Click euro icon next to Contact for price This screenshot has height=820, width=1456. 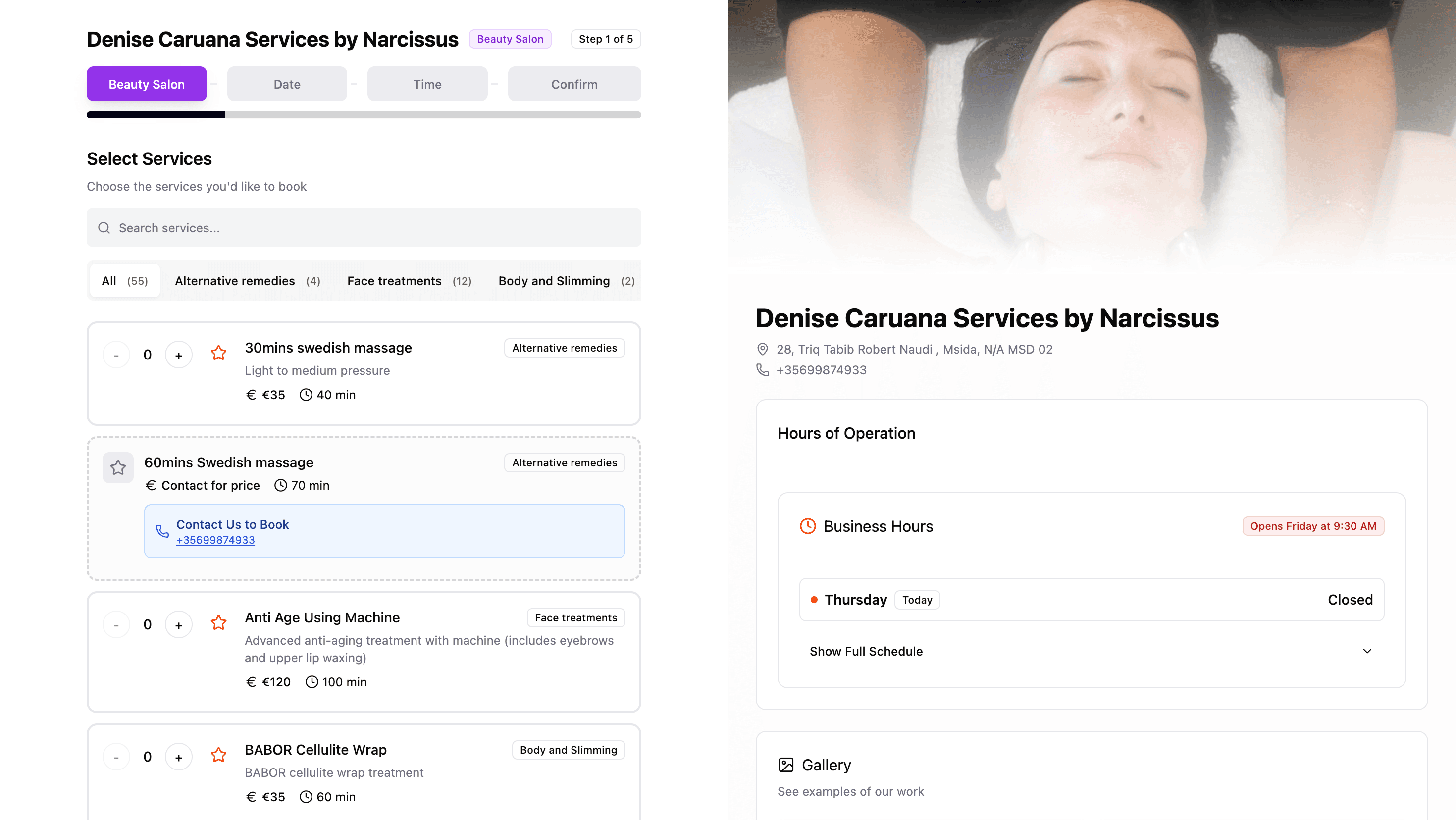click(x=151, y=485)
